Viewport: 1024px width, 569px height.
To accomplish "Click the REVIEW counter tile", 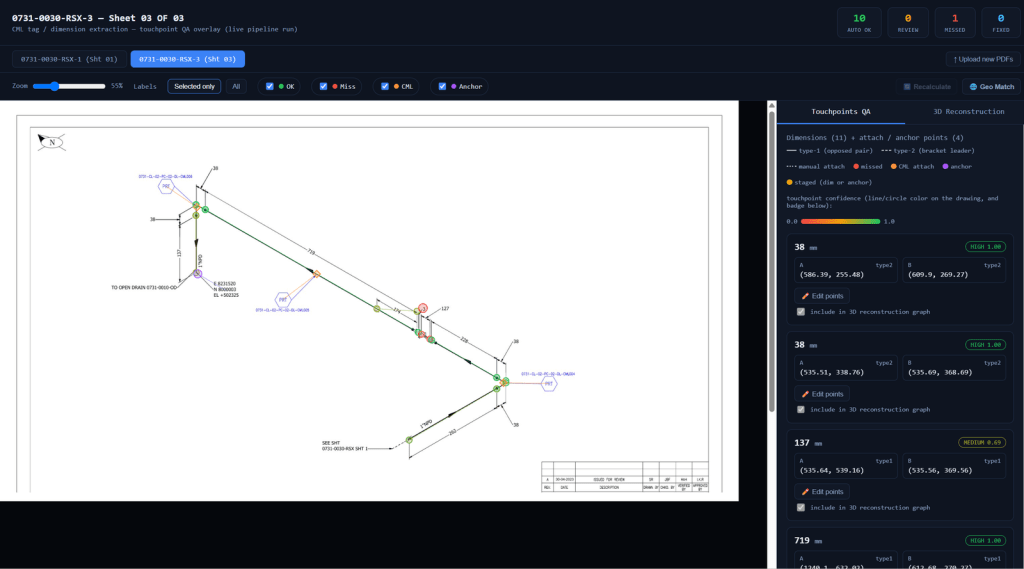I will (907, 23).
